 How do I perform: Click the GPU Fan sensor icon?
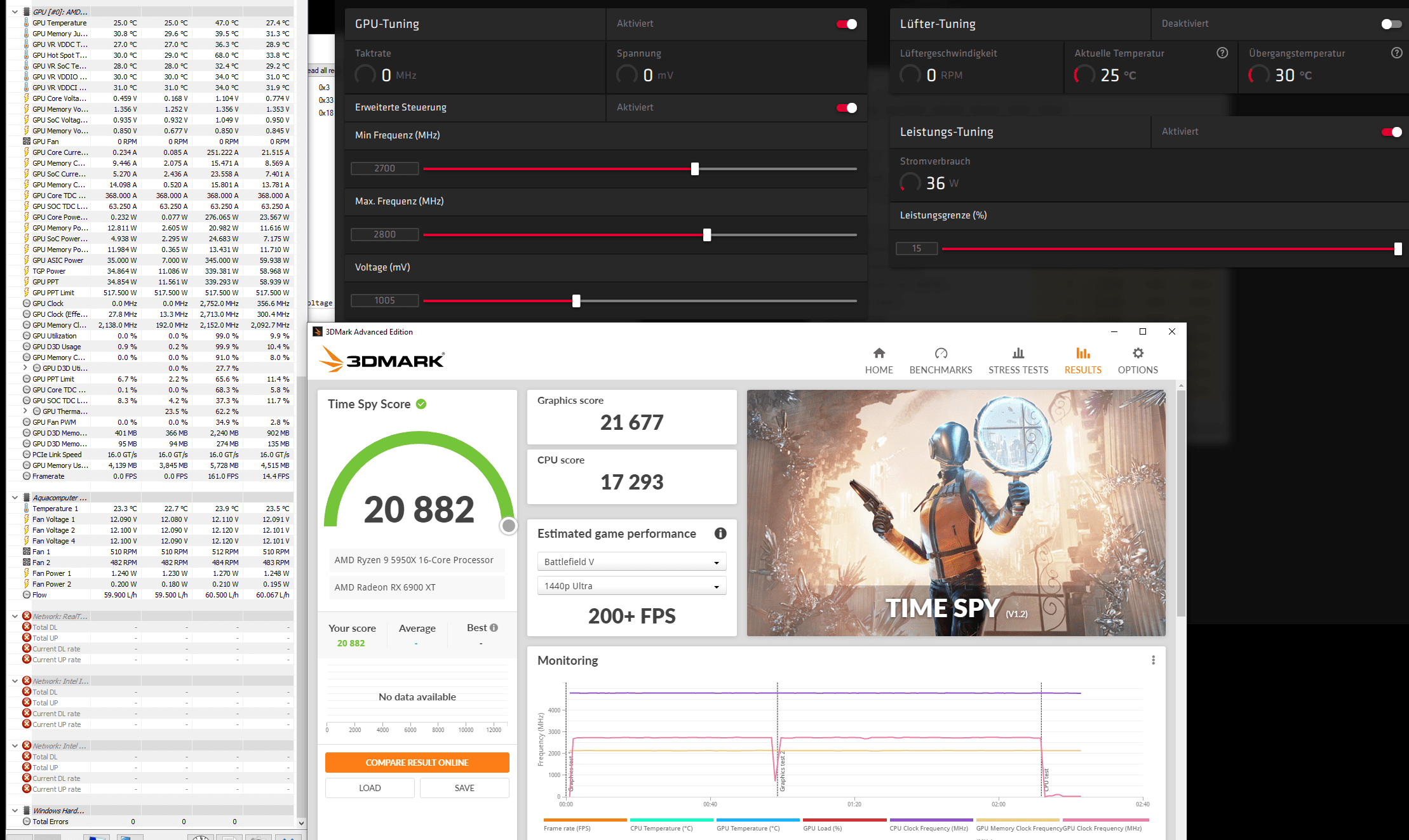pos(27,142)
